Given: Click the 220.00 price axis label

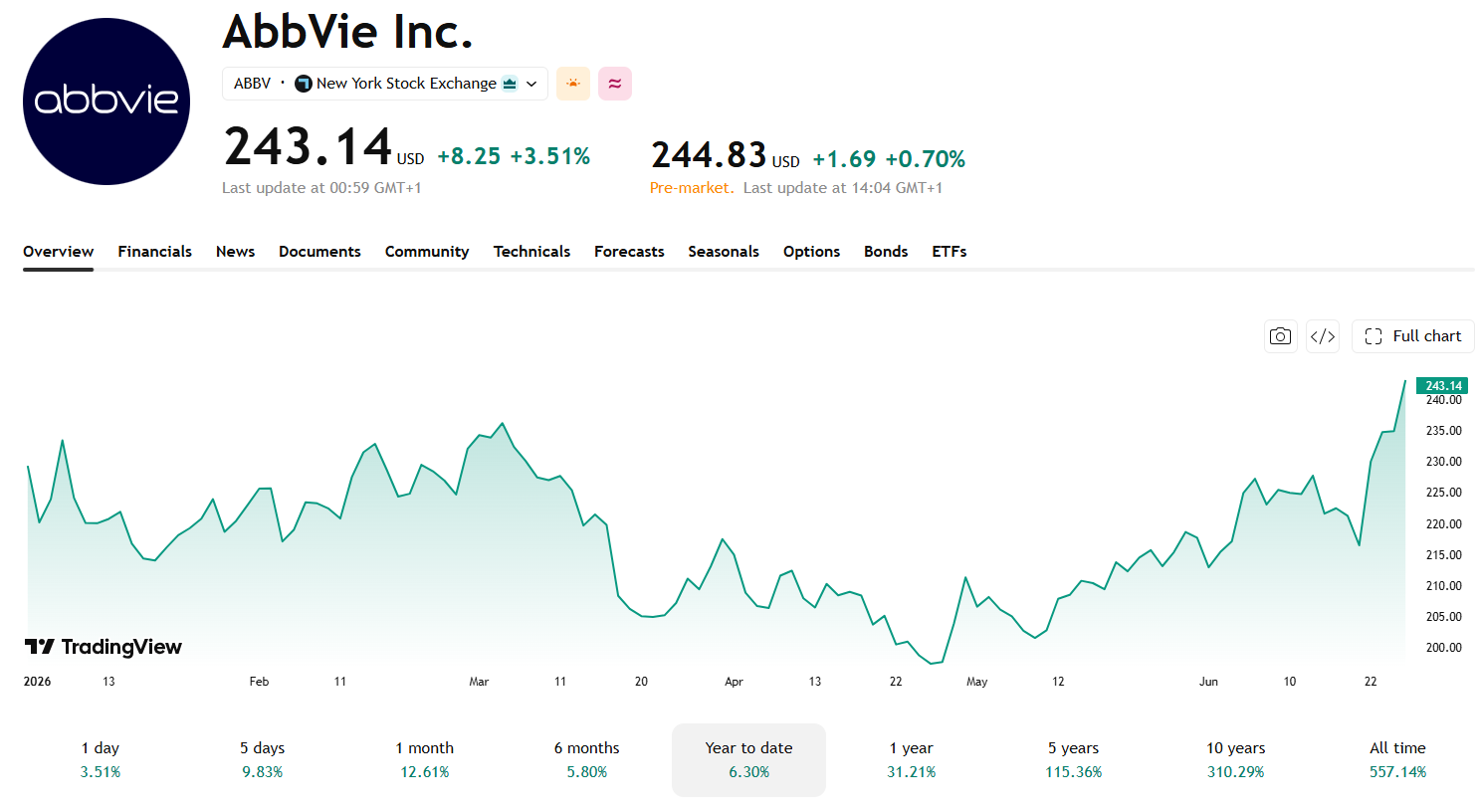Looking at the screenshot, I should (1444, 524).
